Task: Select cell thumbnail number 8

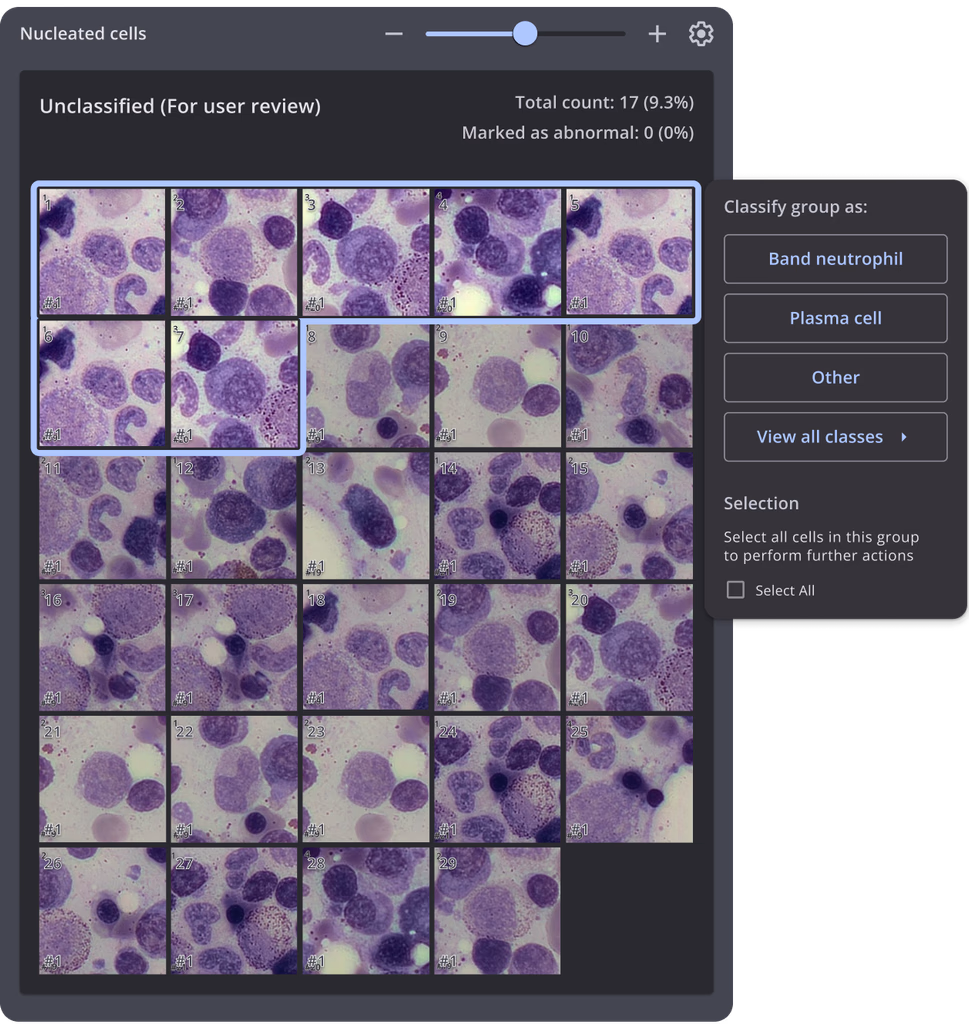Action: pos(366,385)
